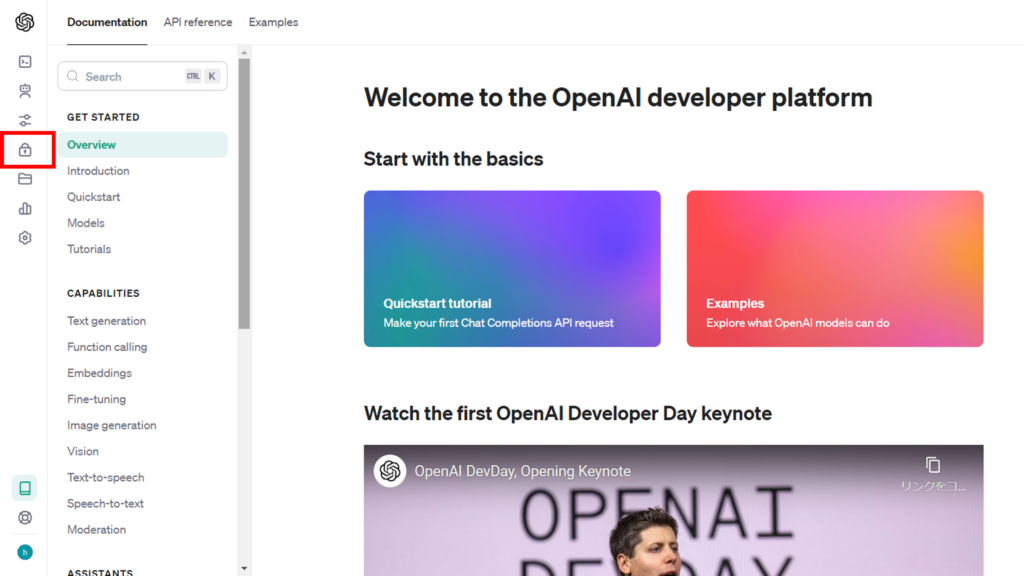The height and width of the screenshot is (576, 1024).
Task: Open the Examples gradient card
Action: pyautogui.click(x=835, y=268)
